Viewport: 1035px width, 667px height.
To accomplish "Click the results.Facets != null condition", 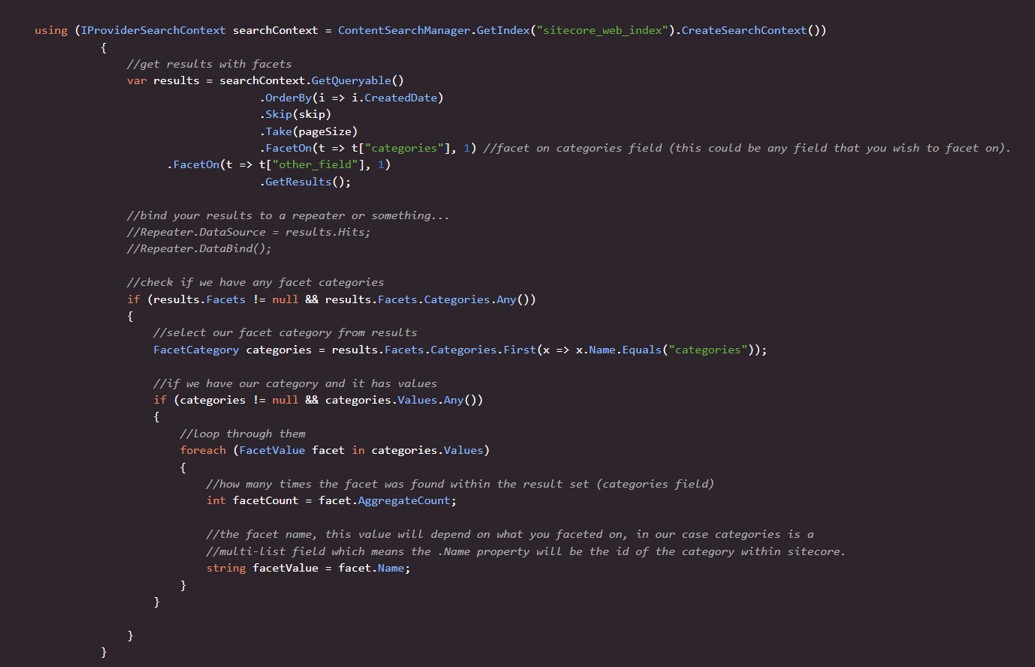I will pos(226,299).
